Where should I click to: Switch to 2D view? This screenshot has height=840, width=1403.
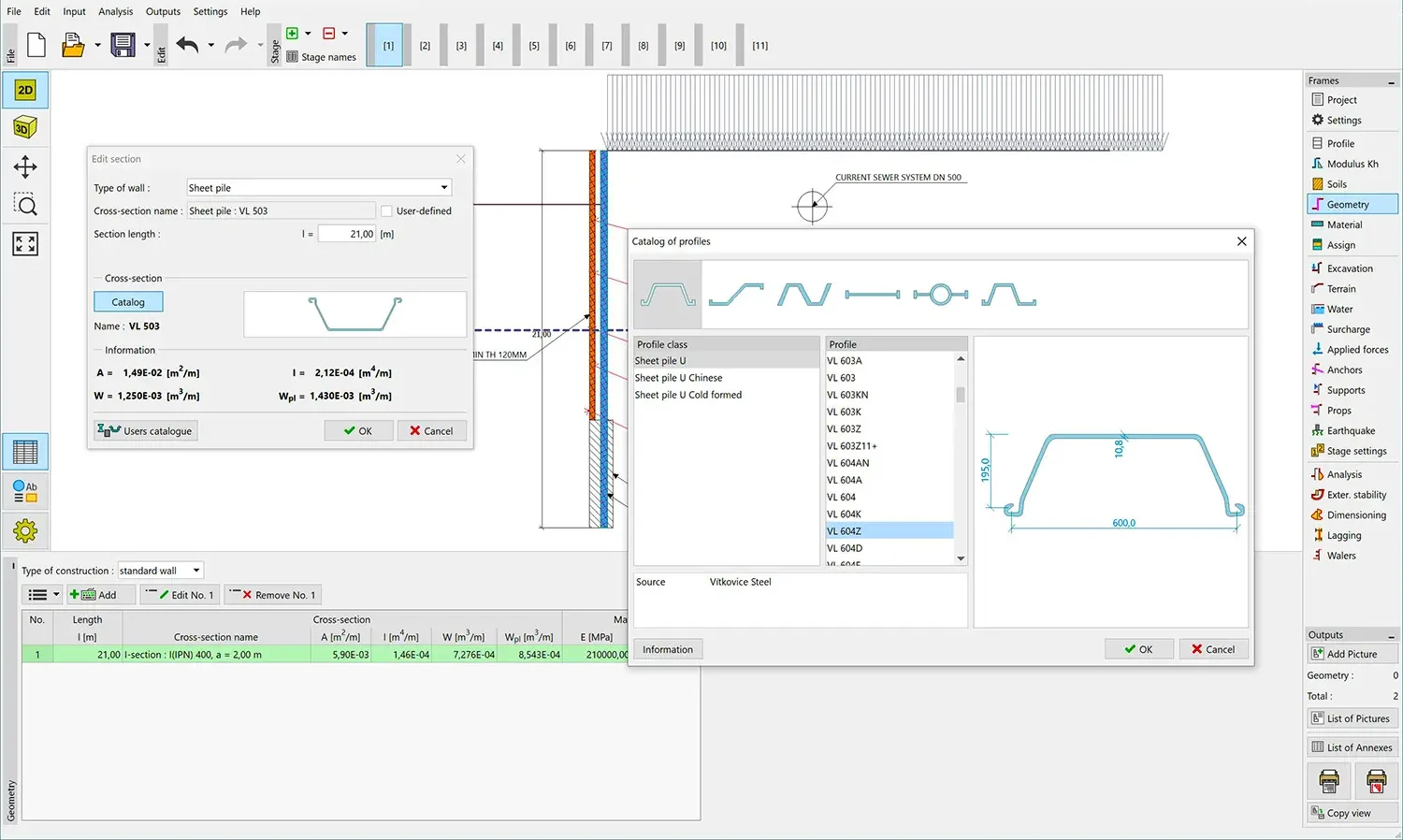point(25,90)
